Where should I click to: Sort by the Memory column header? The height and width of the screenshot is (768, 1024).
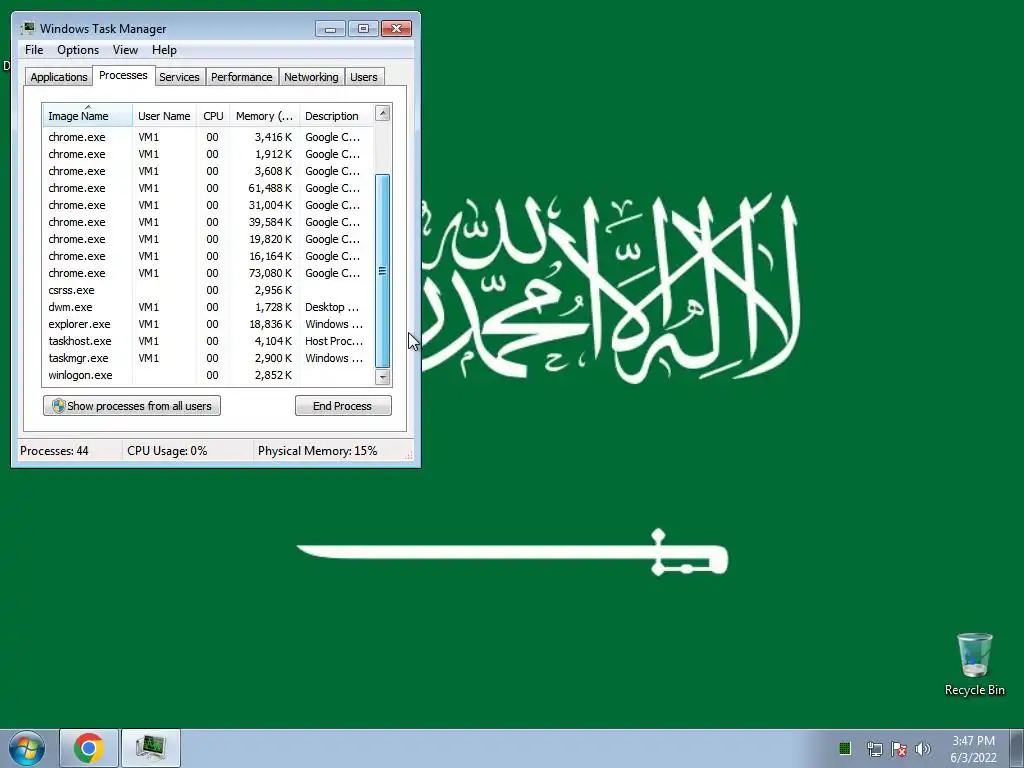click(264, 116)
